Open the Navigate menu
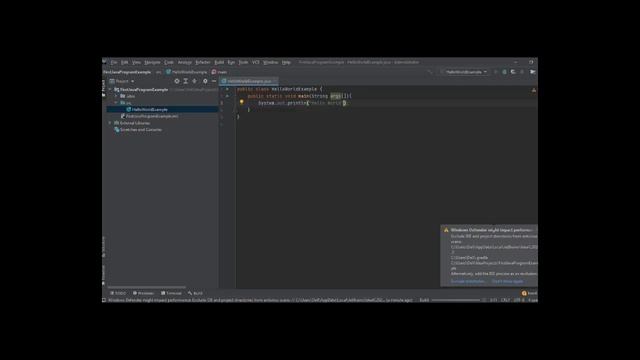The width and height of the screenshot is (640, 360). click(x=152, y=62)
